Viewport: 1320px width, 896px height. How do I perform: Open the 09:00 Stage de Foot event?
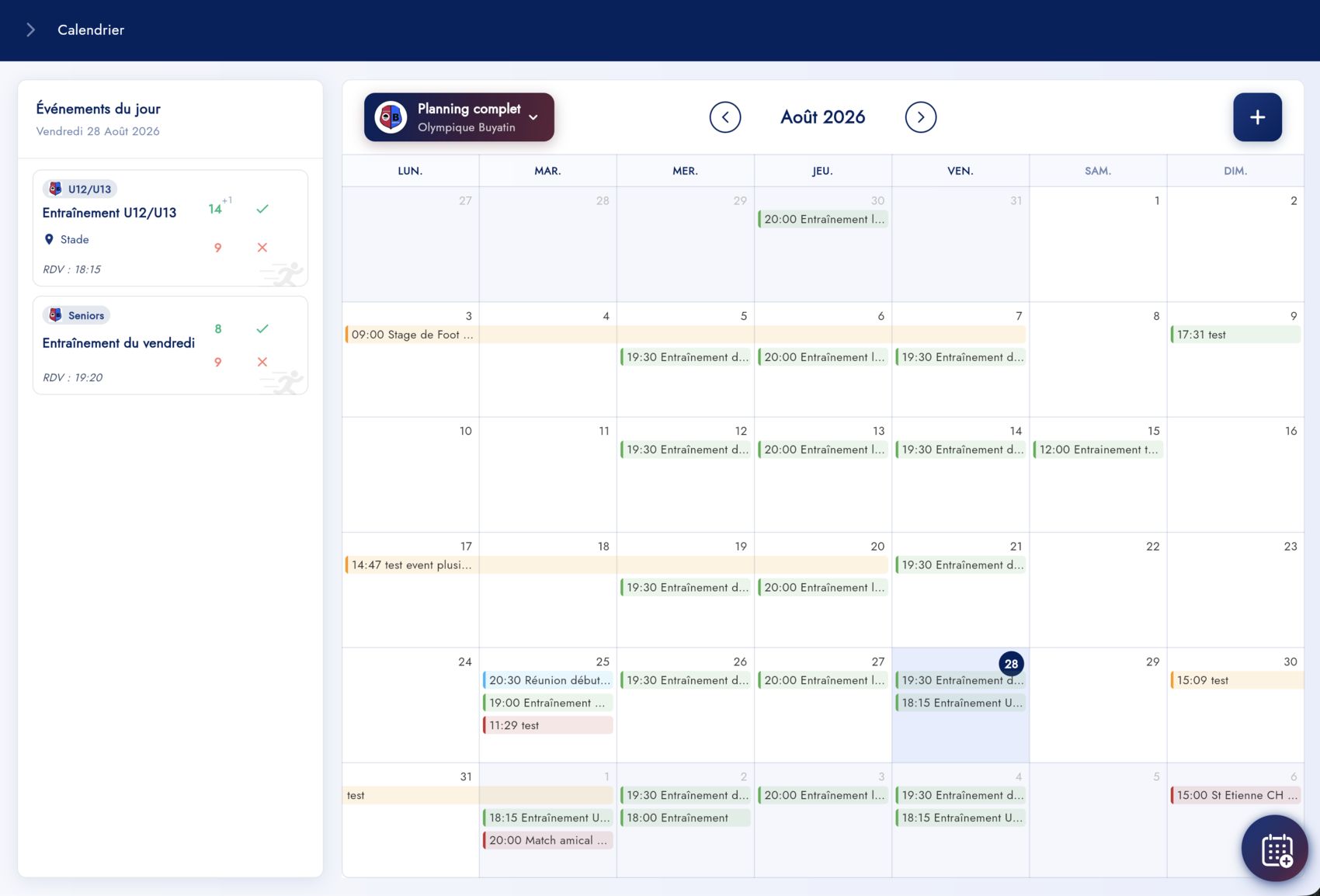[x=685, y=335]
